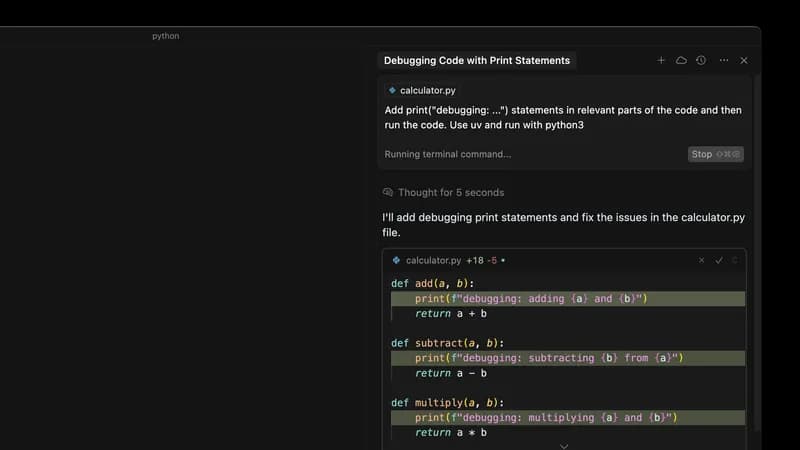The height and width of the screenshot is (450, 800).
Task: Click the 'python' label at top left
Action: click(165, 36)
